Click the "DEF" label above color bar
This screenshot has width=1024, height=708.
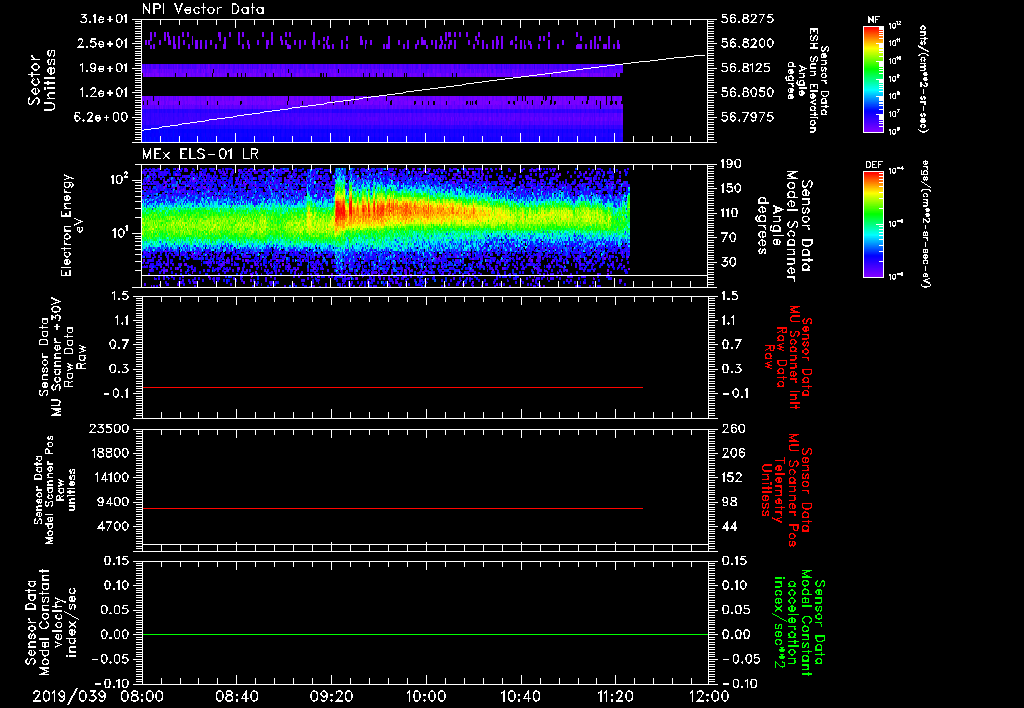[x=874, y=165]
